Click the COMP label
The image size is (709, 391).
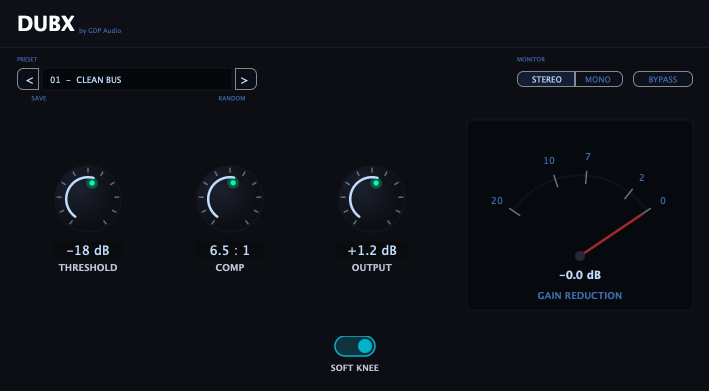[230, 268]
